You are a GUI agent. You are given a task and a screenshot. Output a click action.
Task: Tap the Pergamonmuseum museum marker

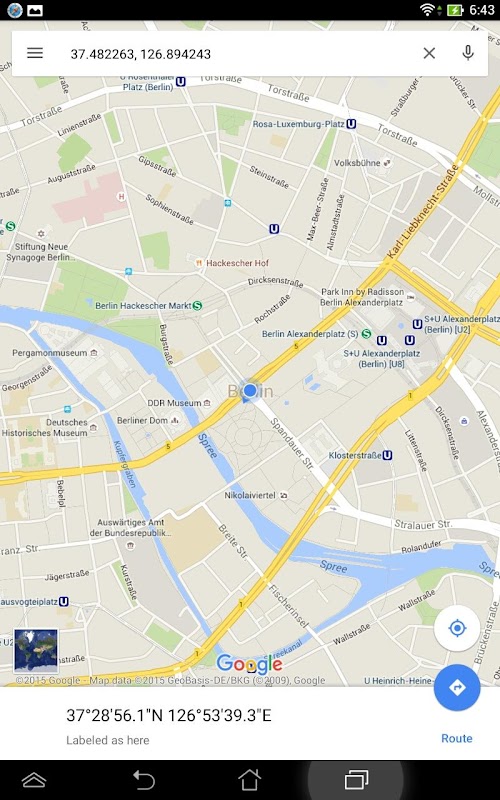(94, 353)
